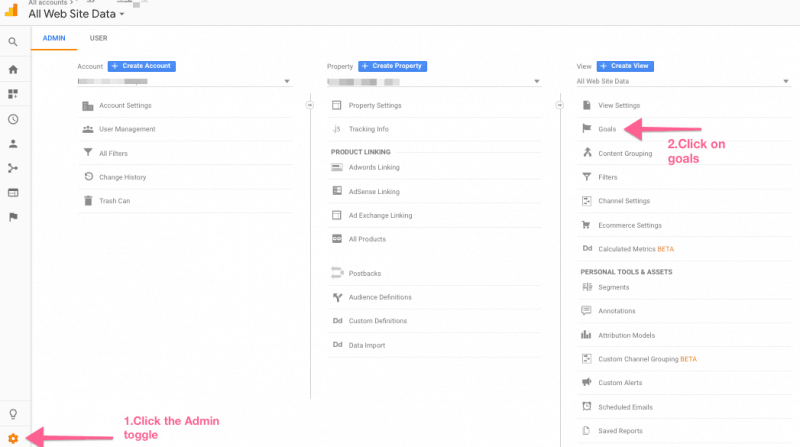The height and width of the screenshot is (447, 800).
Task: Open Real-Time clock icon in sidebar
Action: (13, 119)
